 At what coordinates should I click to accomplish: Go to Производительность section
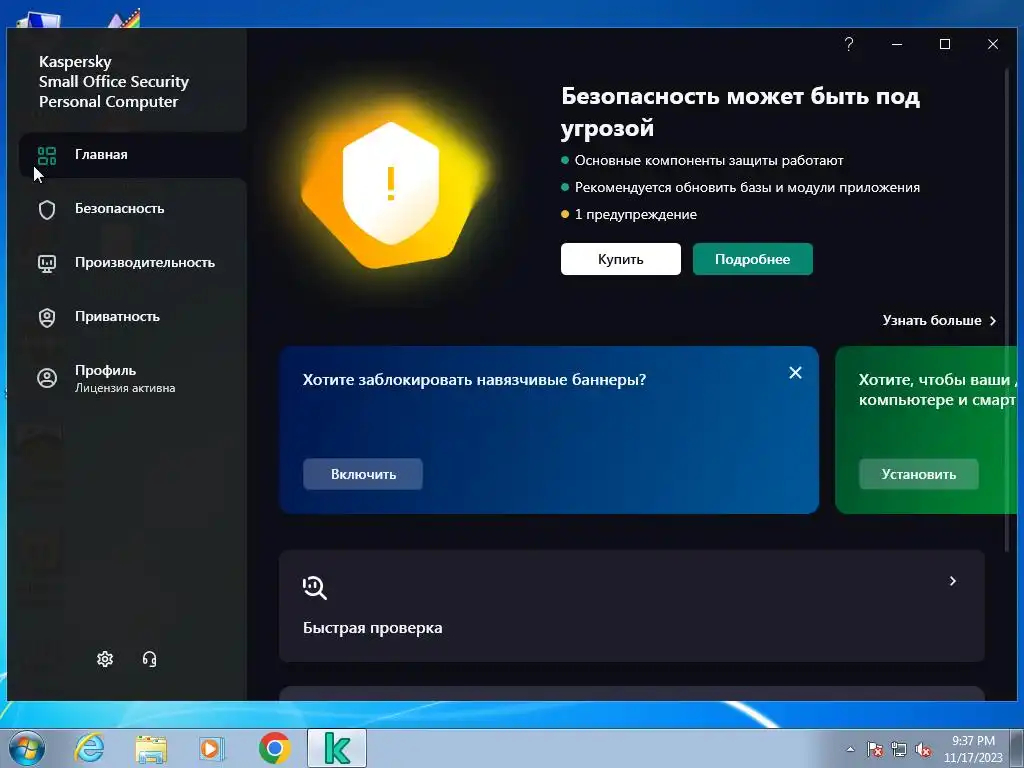click(133, 263)
